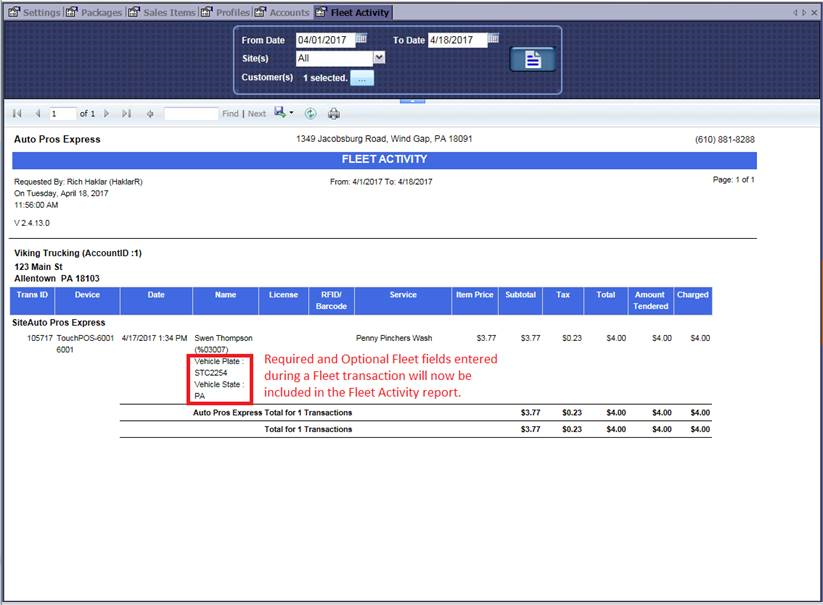
Task: Expand the Site(s) dropdown
Action: pos(379,58)
